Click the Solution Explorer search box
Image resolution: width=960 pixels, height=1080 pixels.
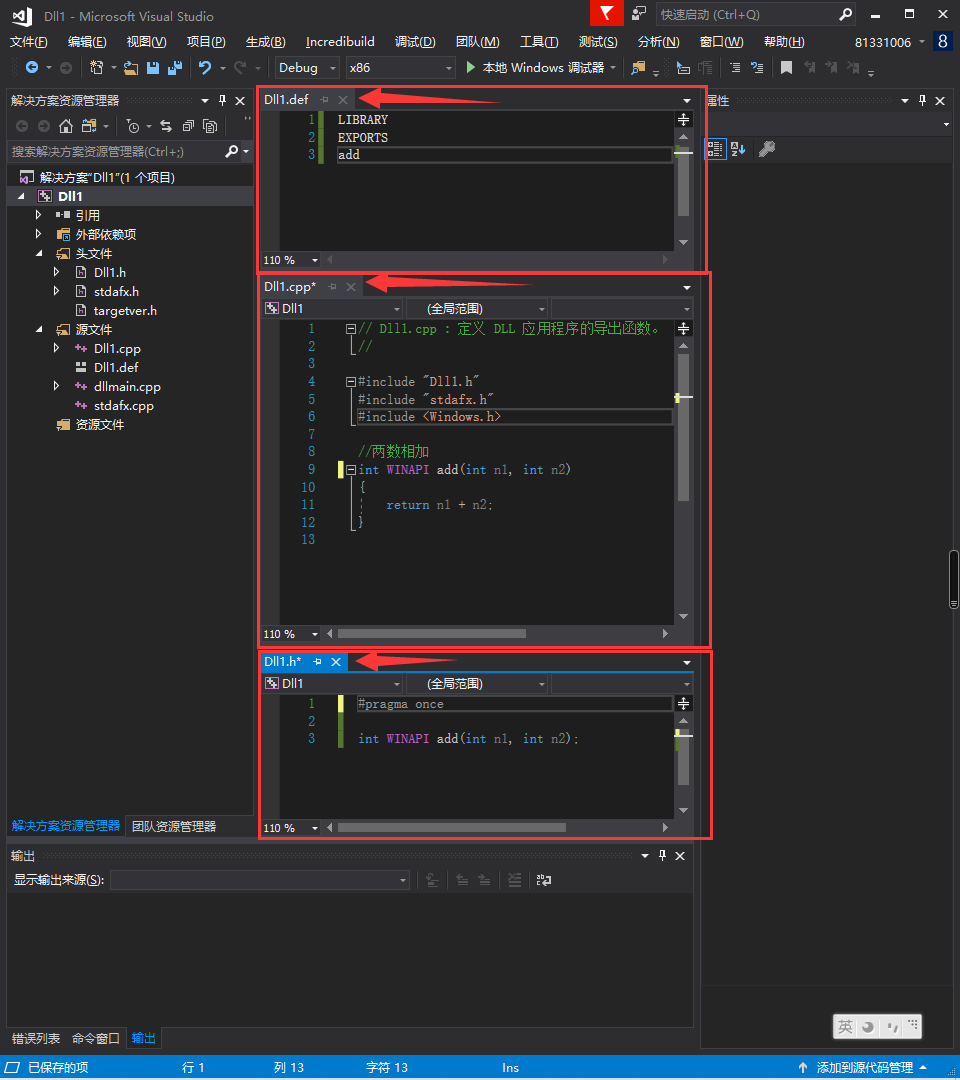click(x=117, y=152)
